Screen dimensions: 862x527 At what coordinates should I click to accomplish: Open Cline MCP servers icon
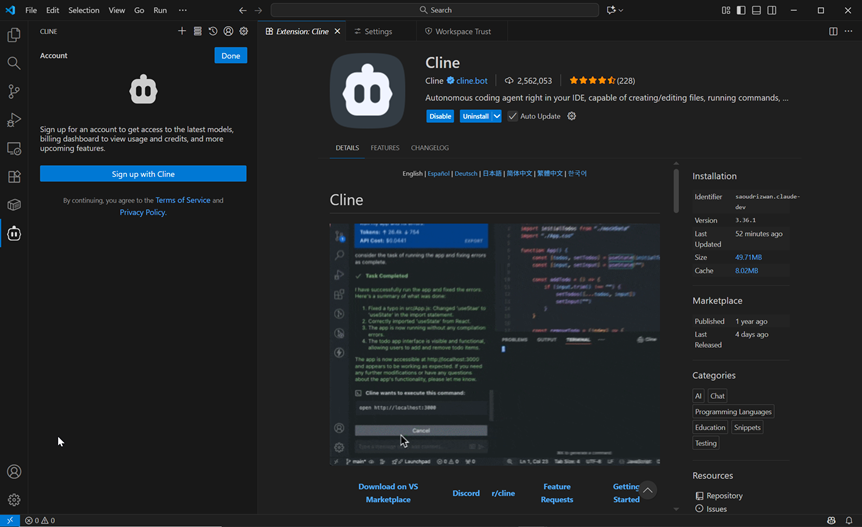point(197,31)
